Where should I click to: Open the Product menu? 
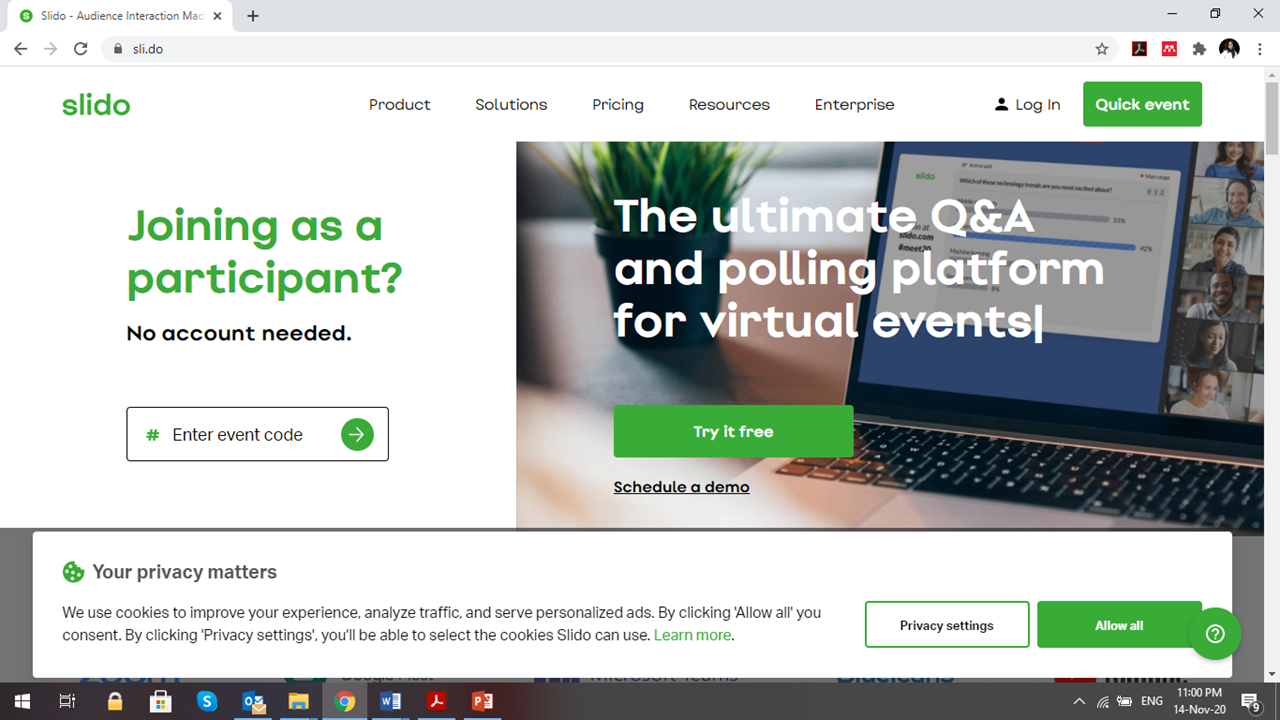(399, 104)
